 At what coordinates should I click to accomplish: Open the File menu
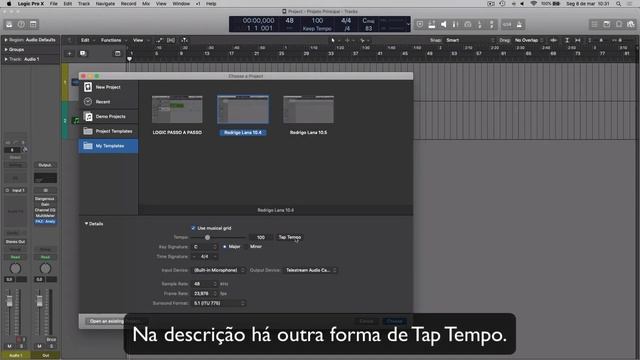click(x=53, y=4)
